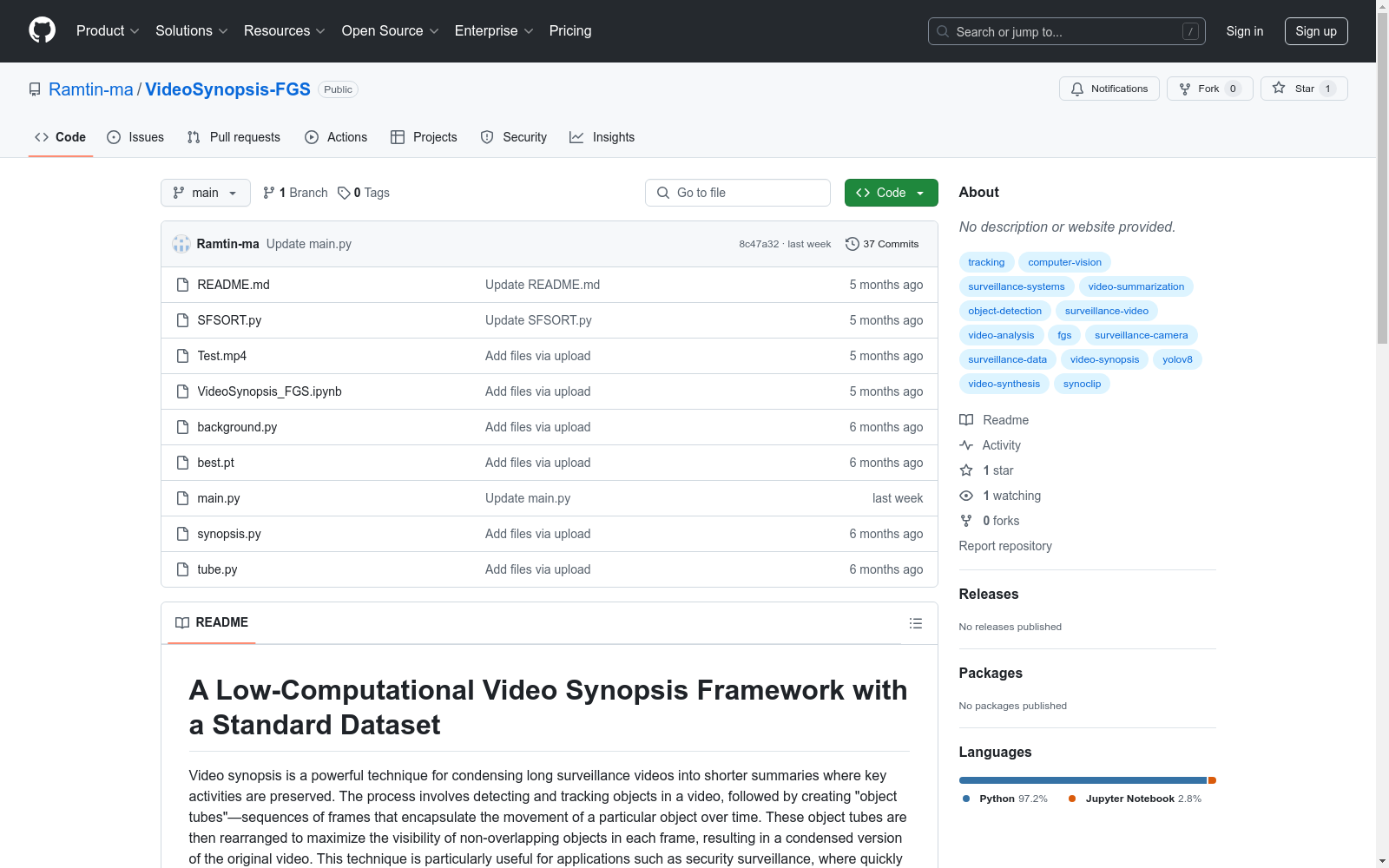Open the yolov8 topic tag

1177,359
